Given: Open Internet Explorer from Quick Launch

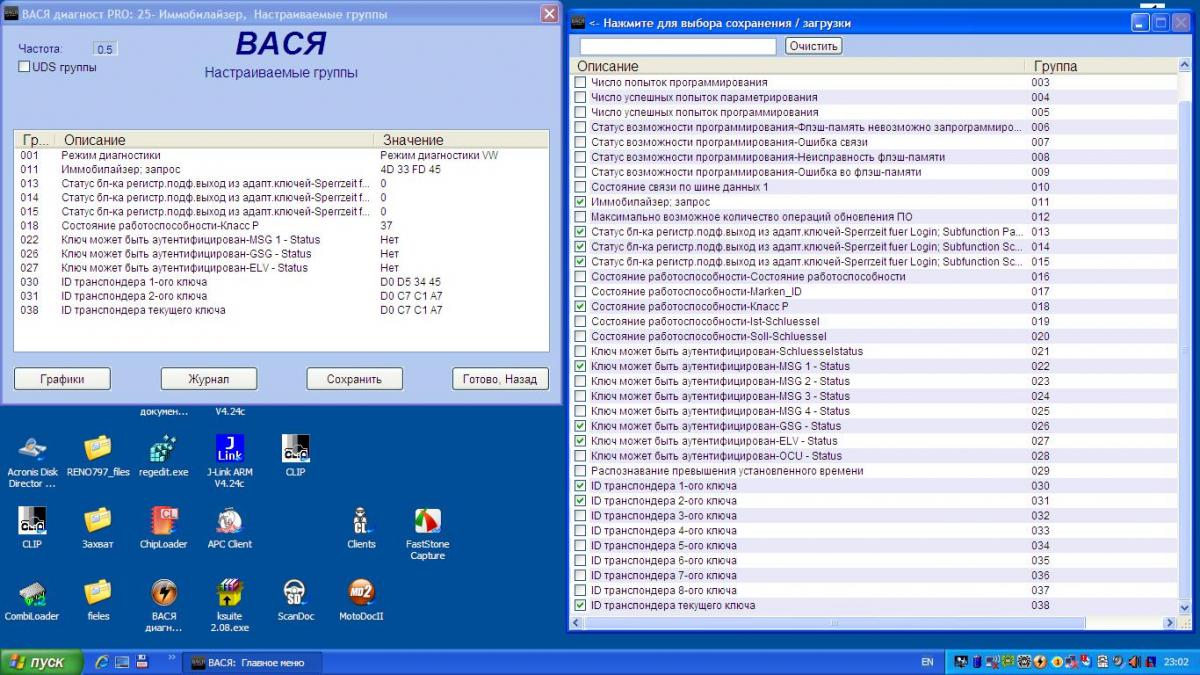Looking at the screenshot, I should tap(101, 662).
